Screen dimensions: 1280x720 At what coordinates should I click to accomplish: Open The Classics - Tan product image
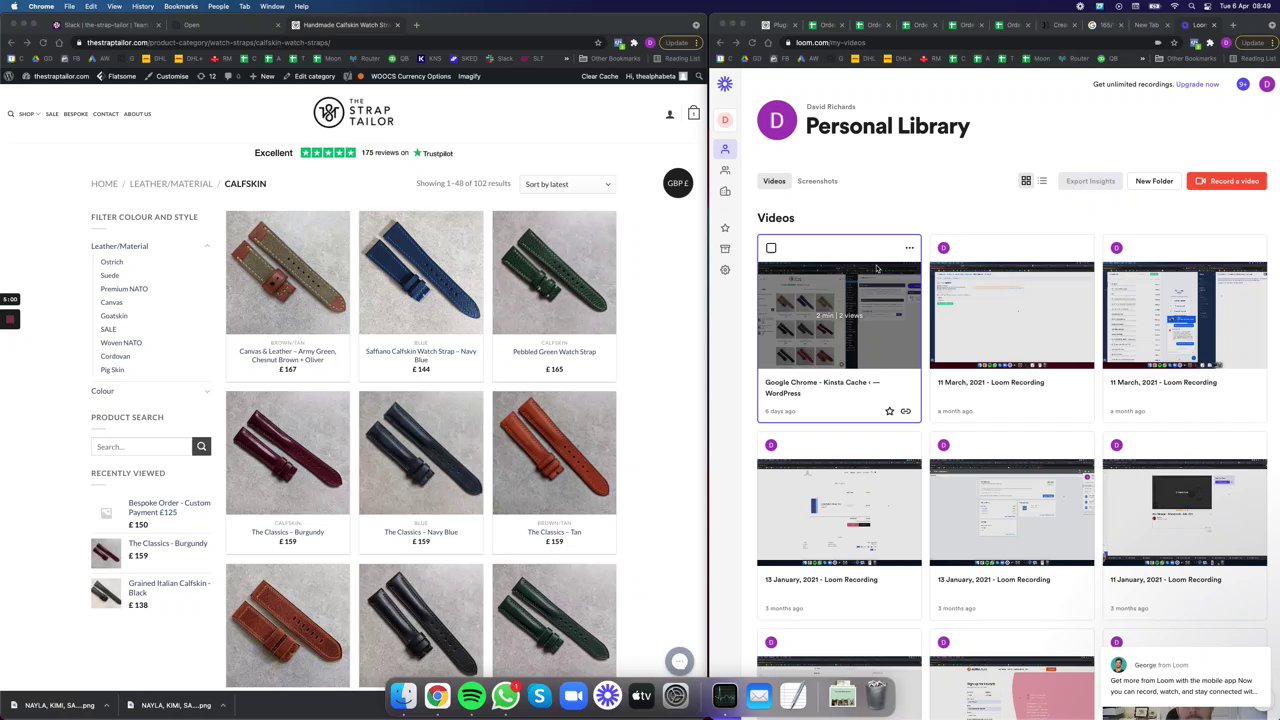point(554,452)
